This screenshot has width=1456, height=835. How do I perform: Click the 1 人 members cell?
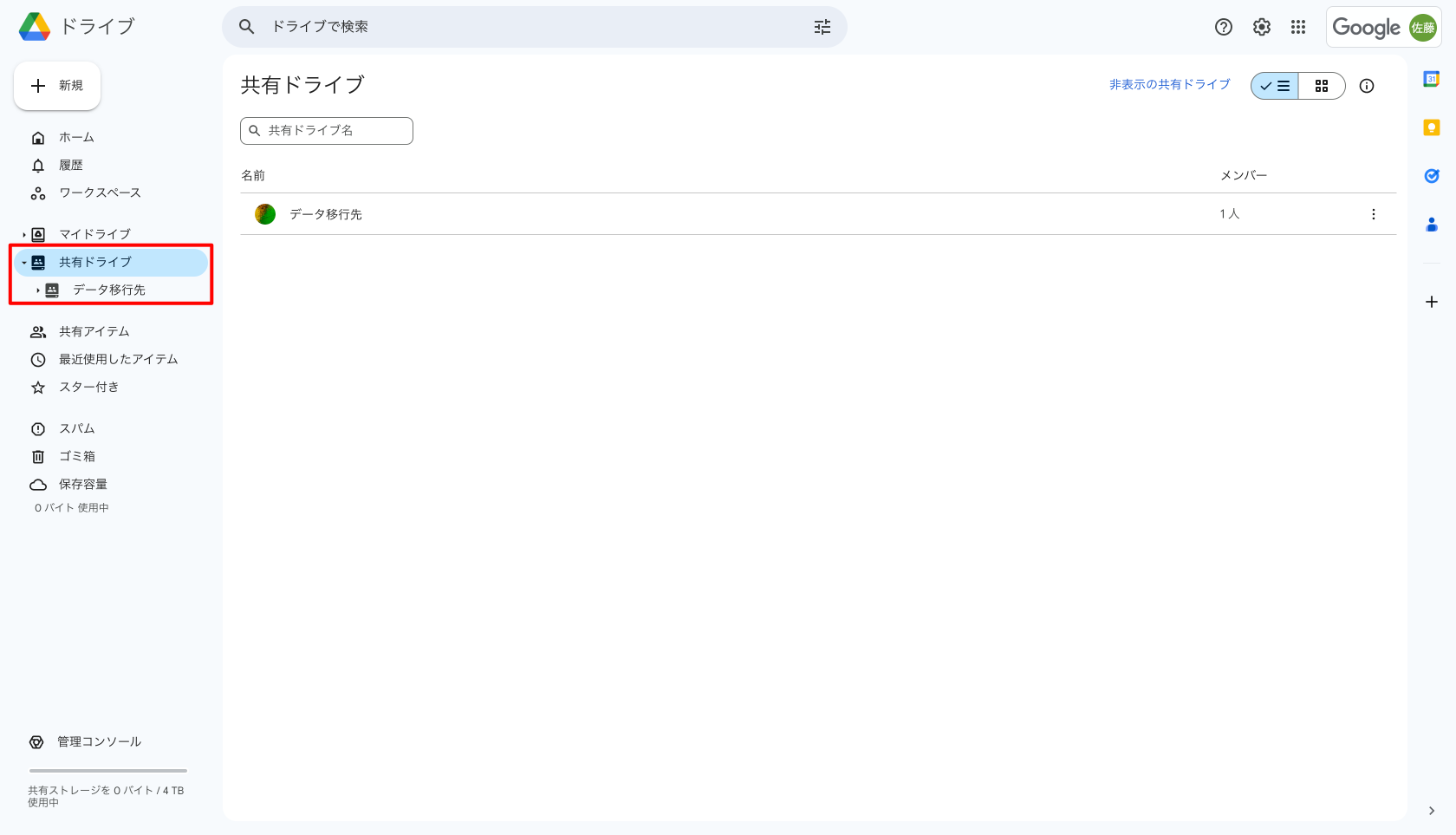(1230, 214)
